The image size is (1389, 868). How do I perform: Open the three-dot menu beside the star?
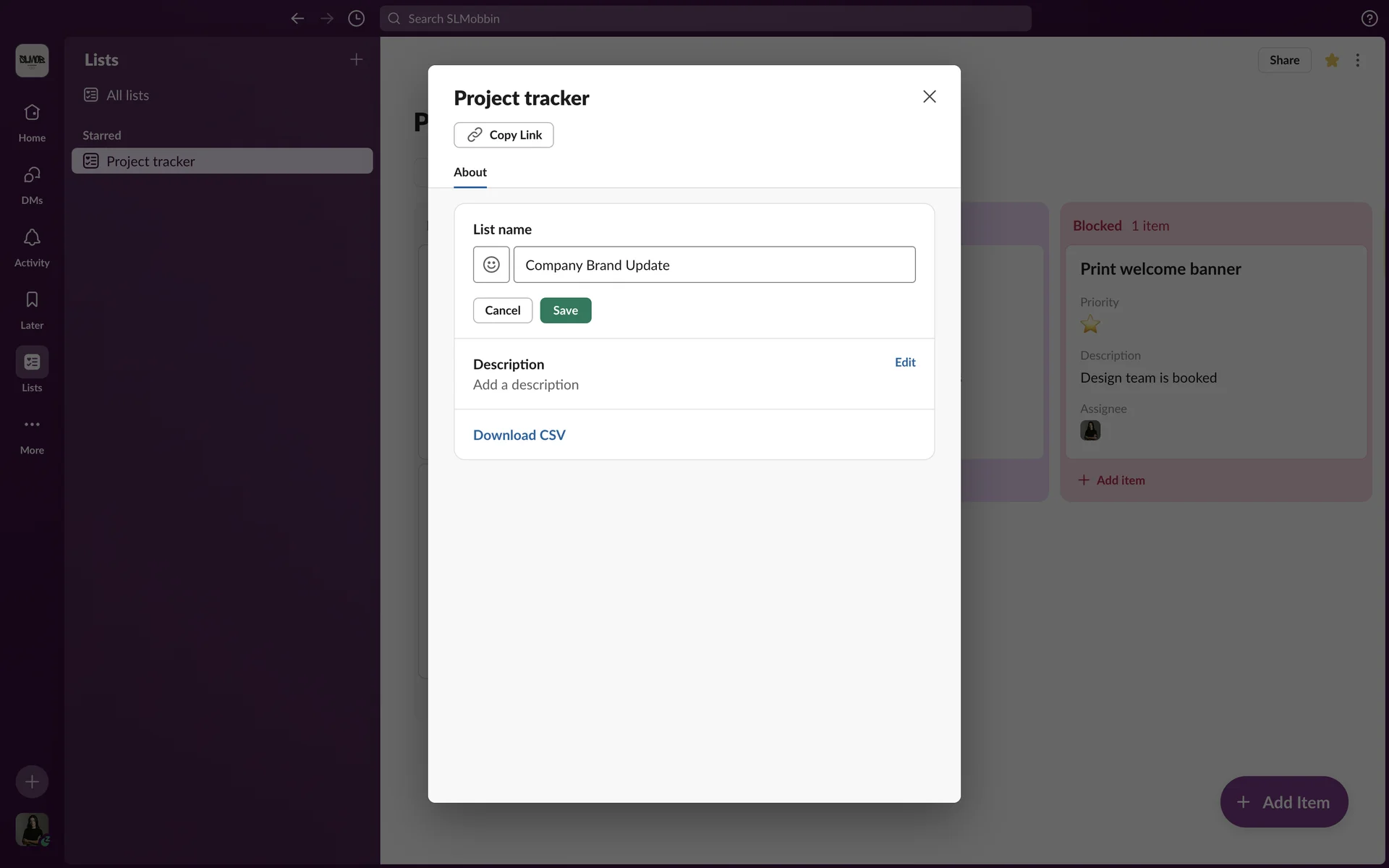[x=1357, y=60]
